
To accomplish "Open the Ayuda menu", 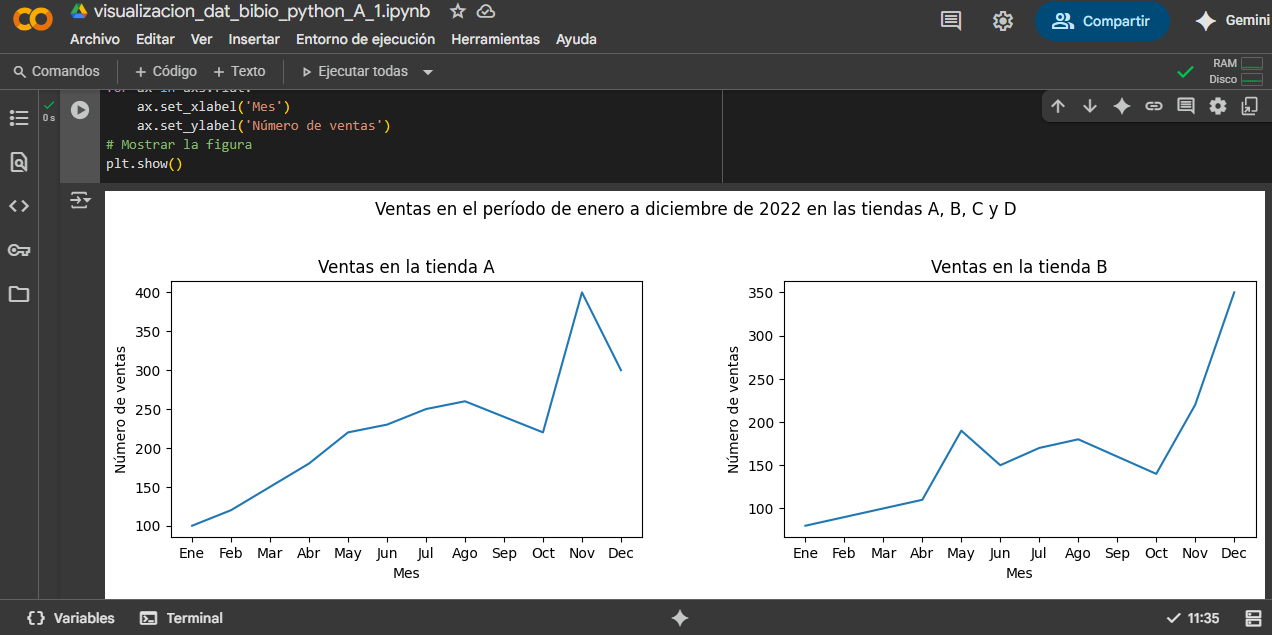I will (576, 39).
